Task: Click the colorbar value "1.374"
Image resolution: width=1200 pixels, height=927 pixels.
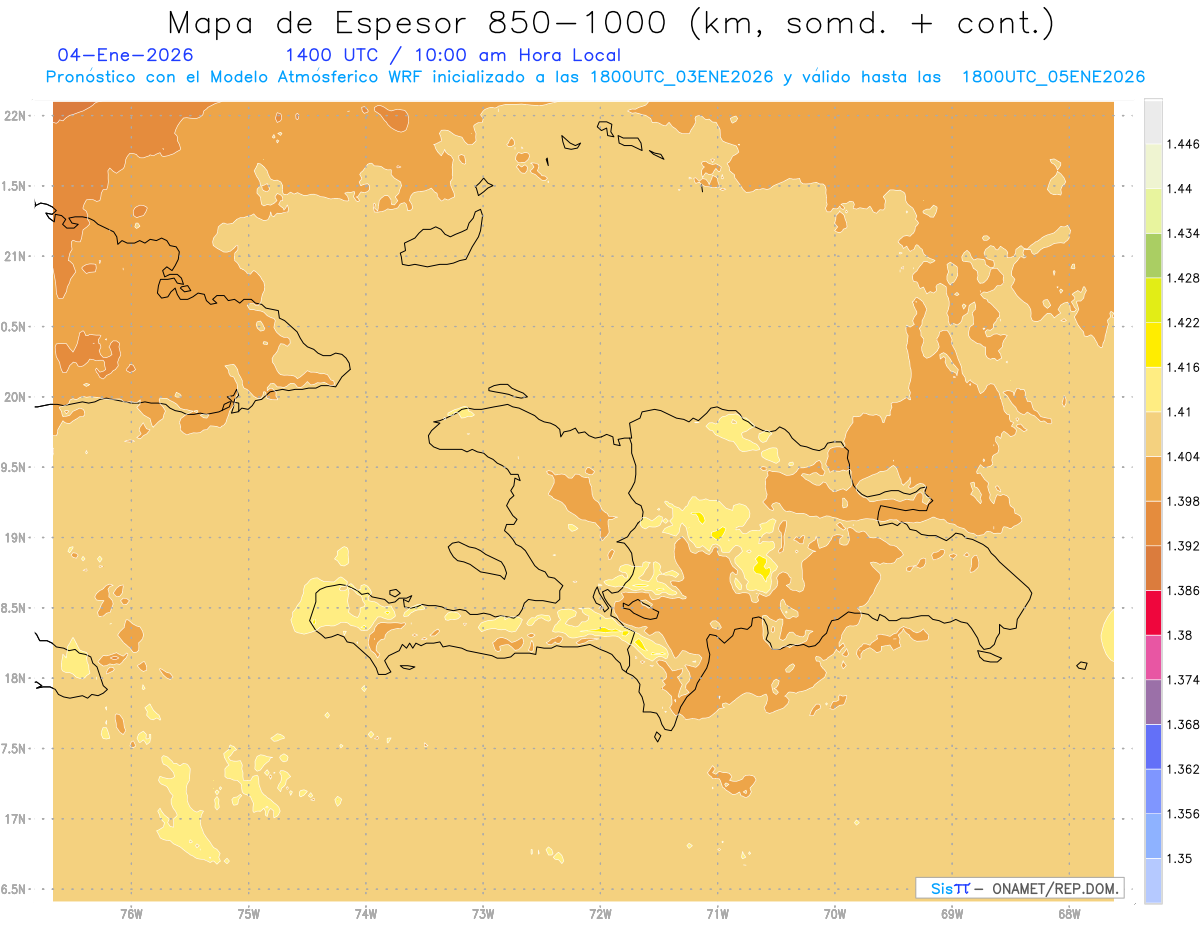Action: click(1182, 680)
